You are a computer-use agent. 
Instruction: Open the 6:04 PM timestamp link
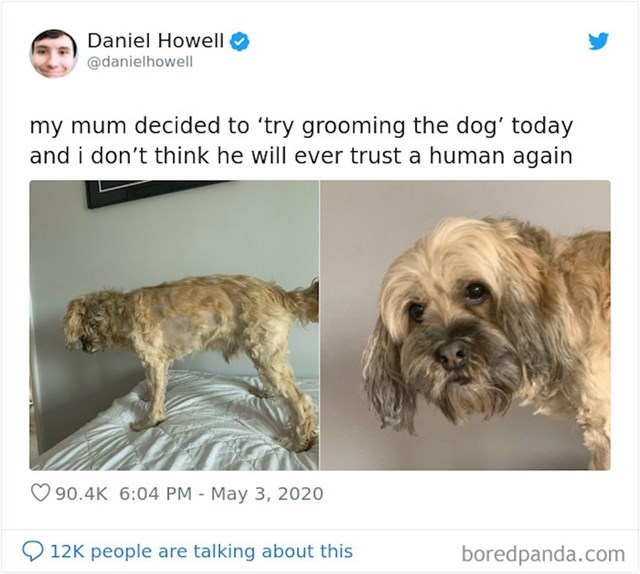click(156, 494)
